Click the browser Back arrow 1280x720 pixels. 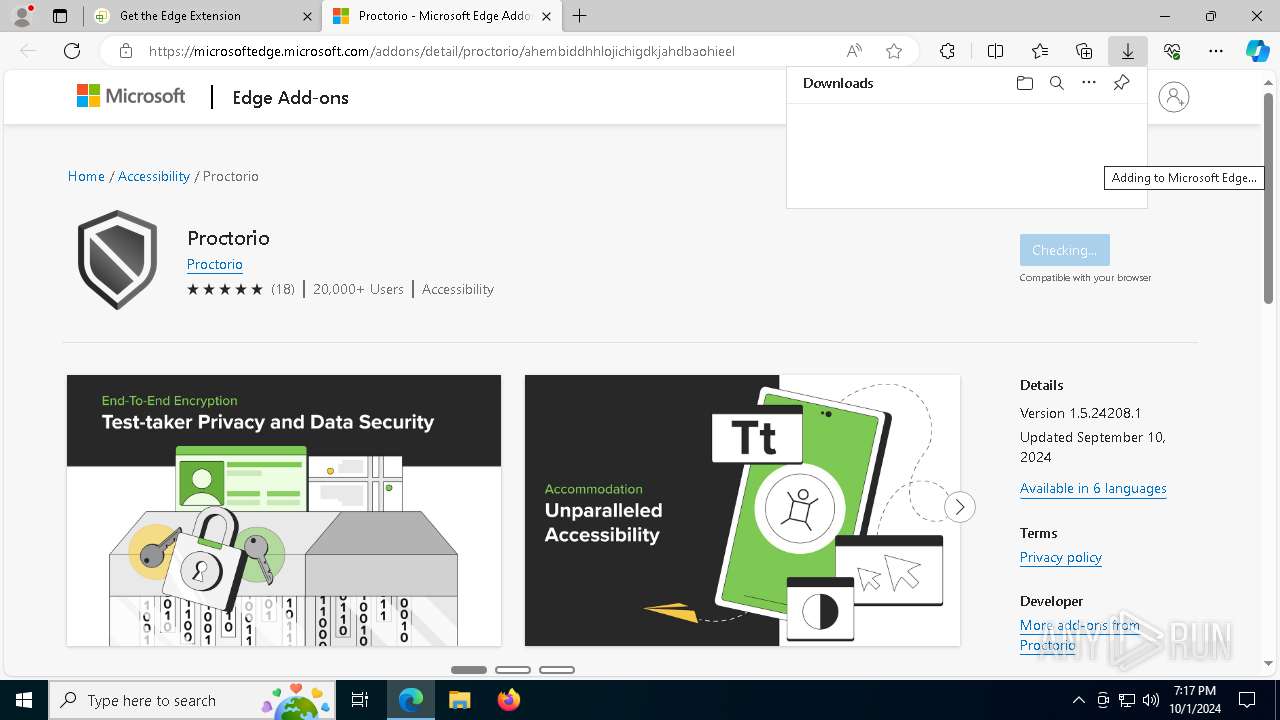[x=28, y=51]
